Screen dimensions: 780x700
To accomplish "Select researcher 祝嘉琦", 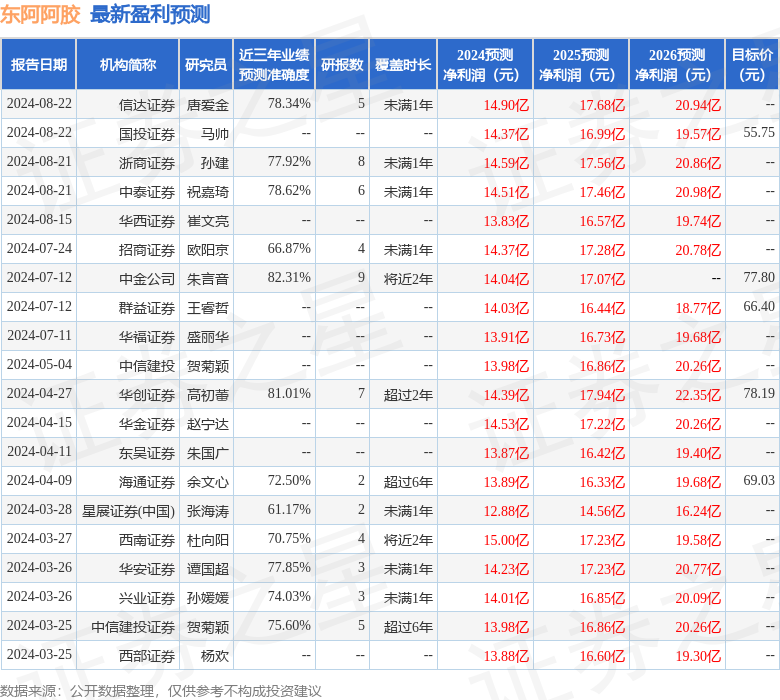I will tap(208, 192).
